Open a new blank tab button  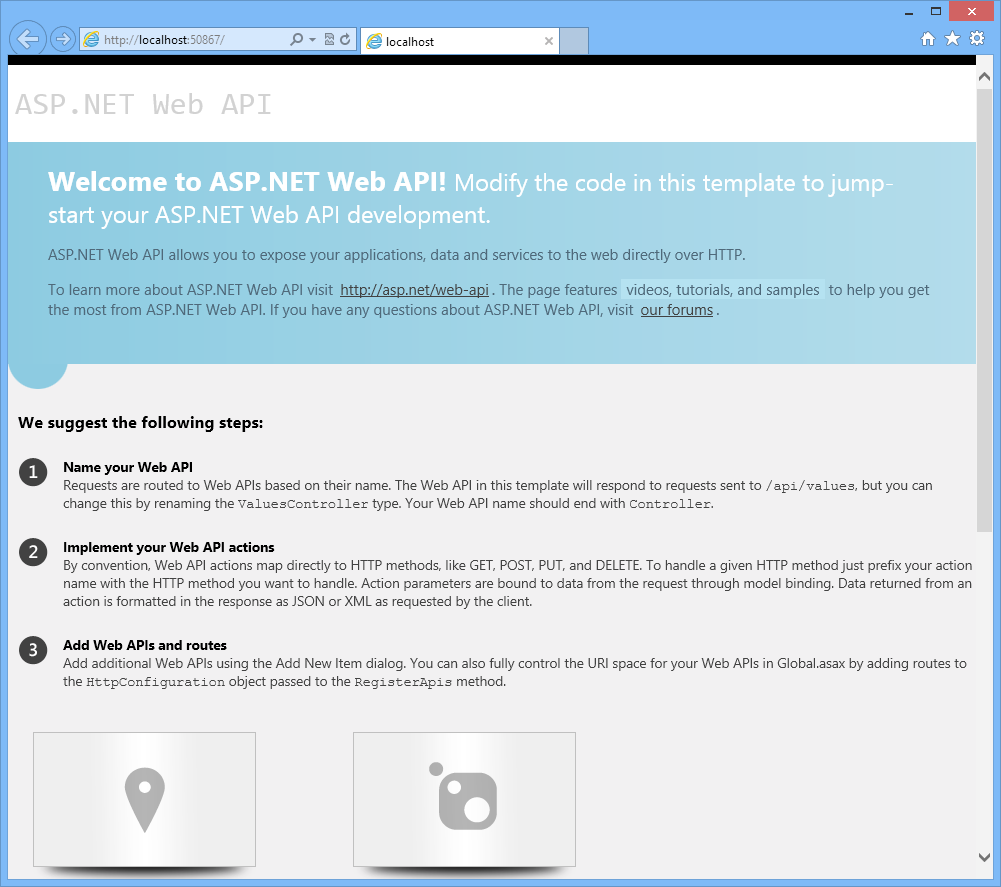(x=574, y=42)
